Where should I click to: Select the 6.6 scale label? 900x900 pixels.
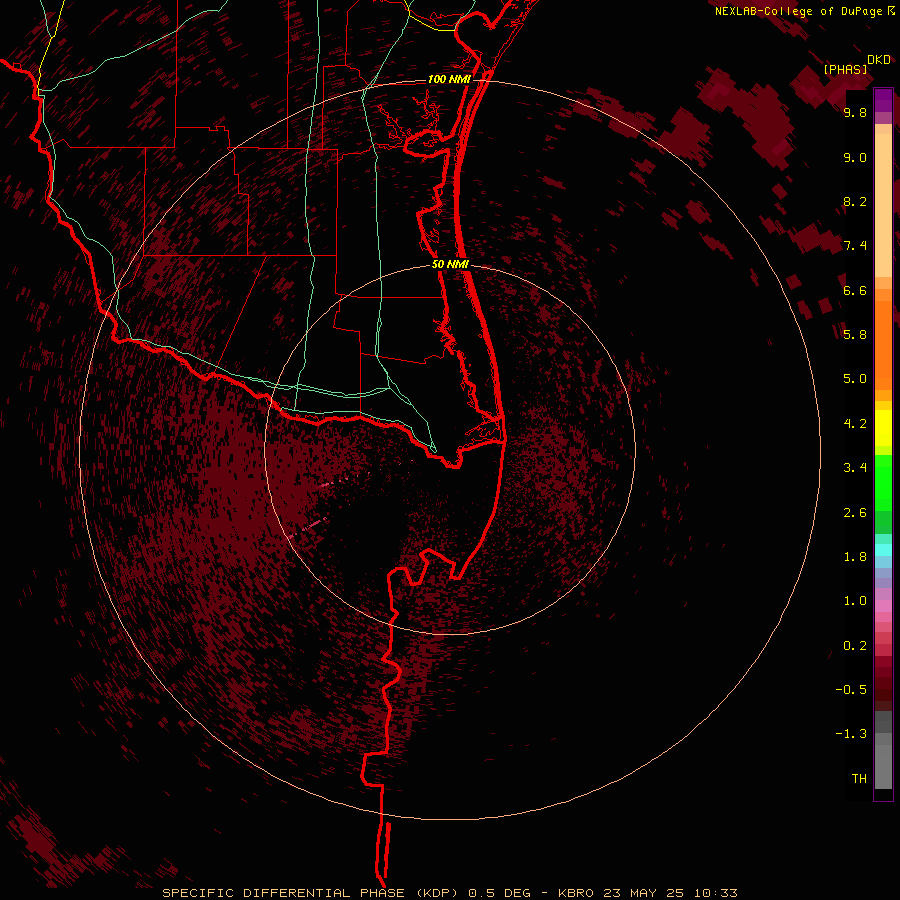coord(855,290)
